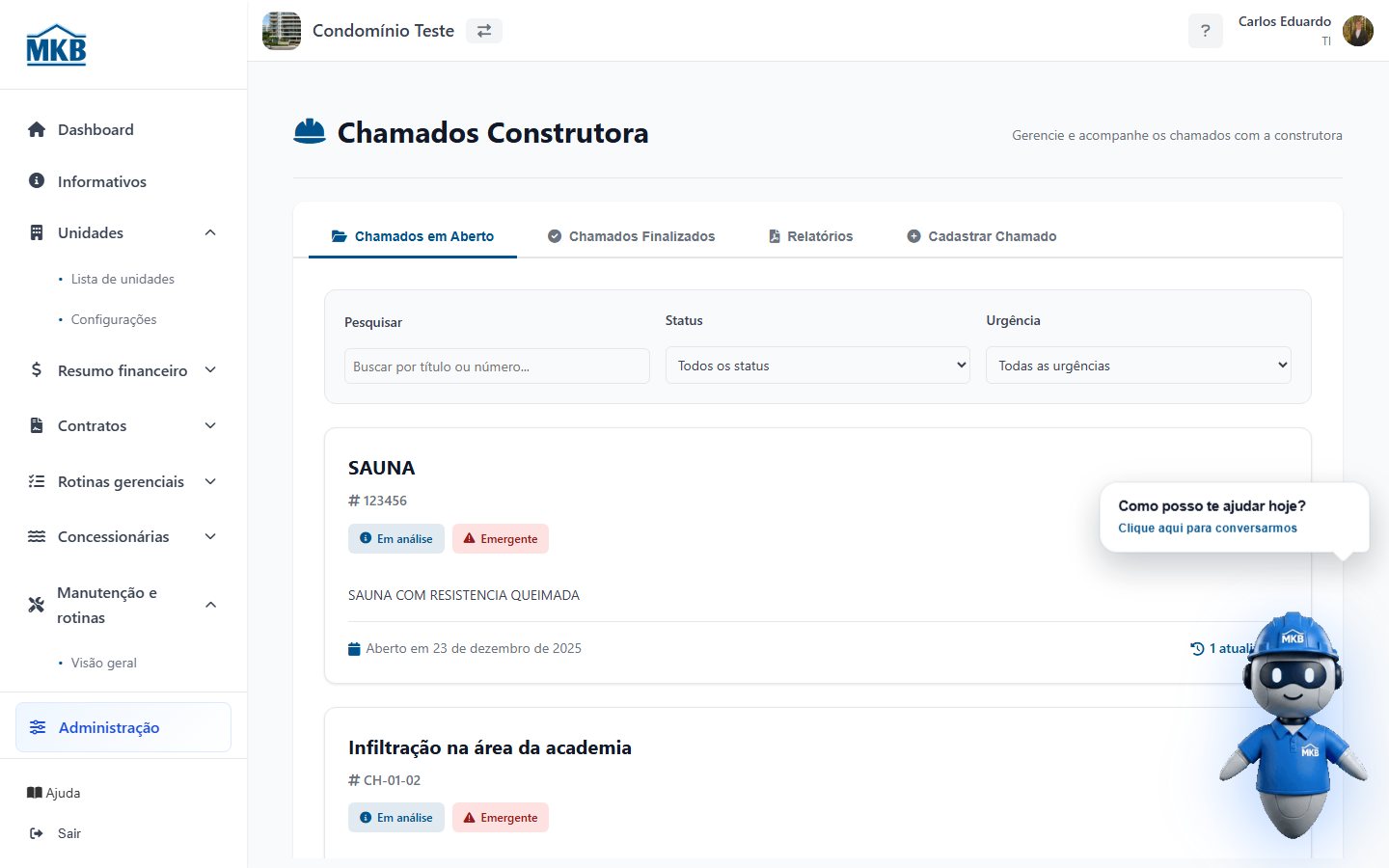Click the Administração sliders icon
1389x868 pixels.
(38, 727)
